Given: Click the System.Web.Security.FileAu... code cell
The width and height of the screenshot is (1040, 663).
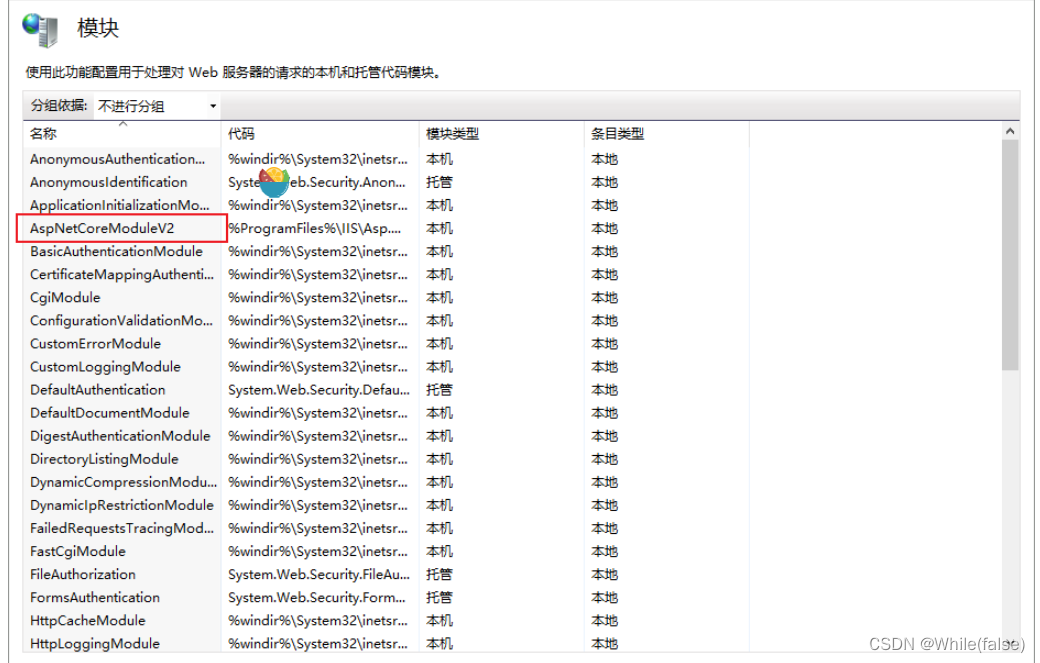Looking at the screenshot, I should pyautogui.click(x=319, y=574).
